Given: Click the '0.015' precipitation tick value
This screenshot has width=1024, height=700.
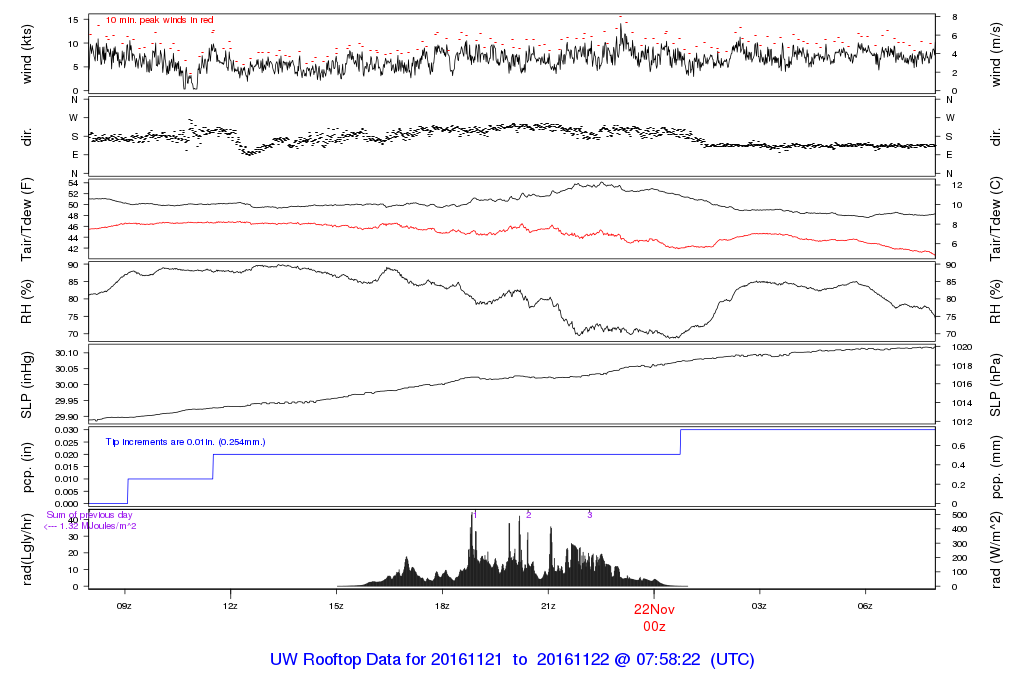Looking at the screenshot, I should pyautogui.click(x=65, y=467).
